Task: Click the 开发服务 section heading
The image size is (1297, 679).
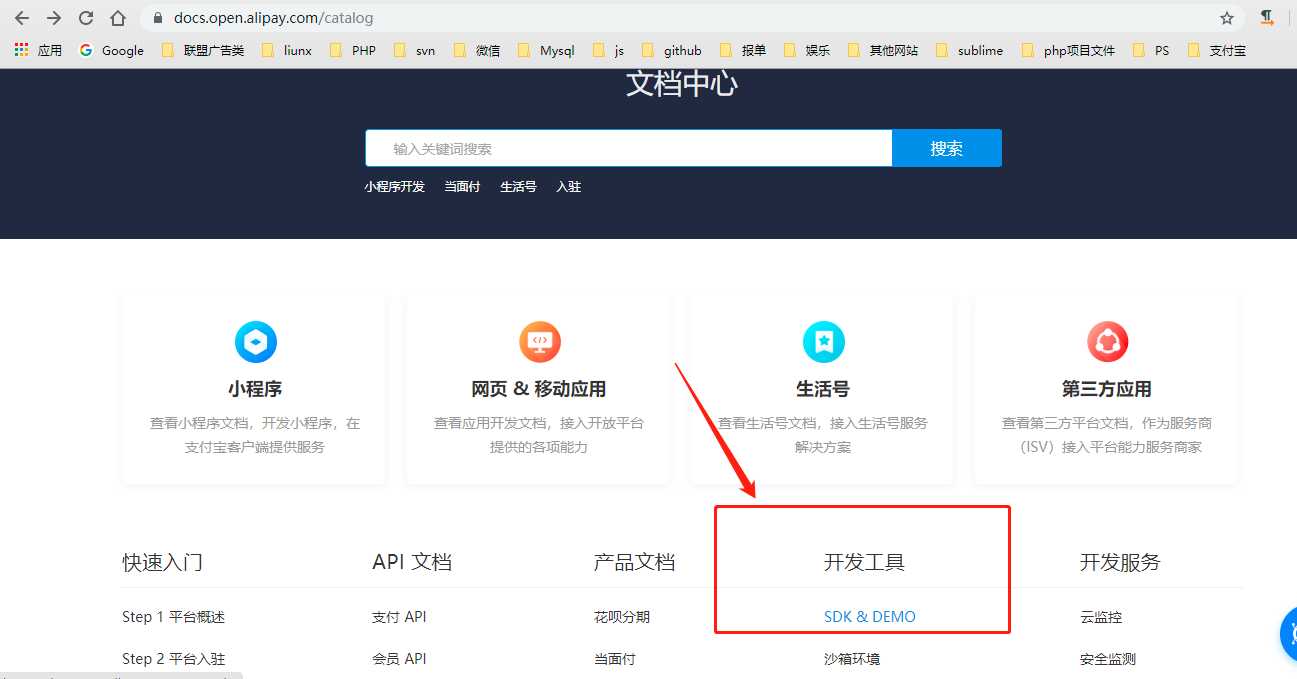Action: click(x=1120, y=562)
